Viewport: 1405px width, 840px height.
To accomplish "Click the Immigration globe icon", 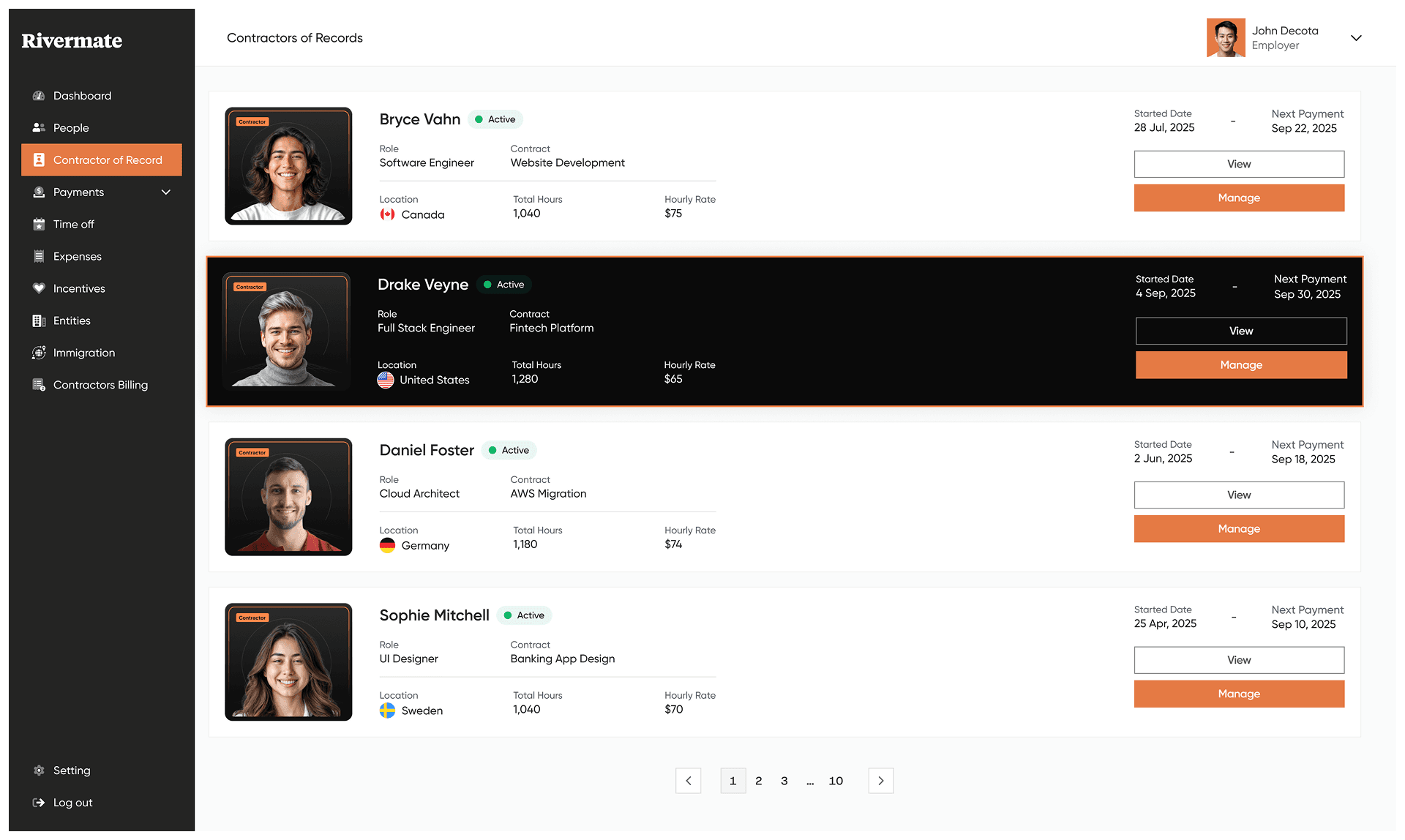I will click(39, 353).
